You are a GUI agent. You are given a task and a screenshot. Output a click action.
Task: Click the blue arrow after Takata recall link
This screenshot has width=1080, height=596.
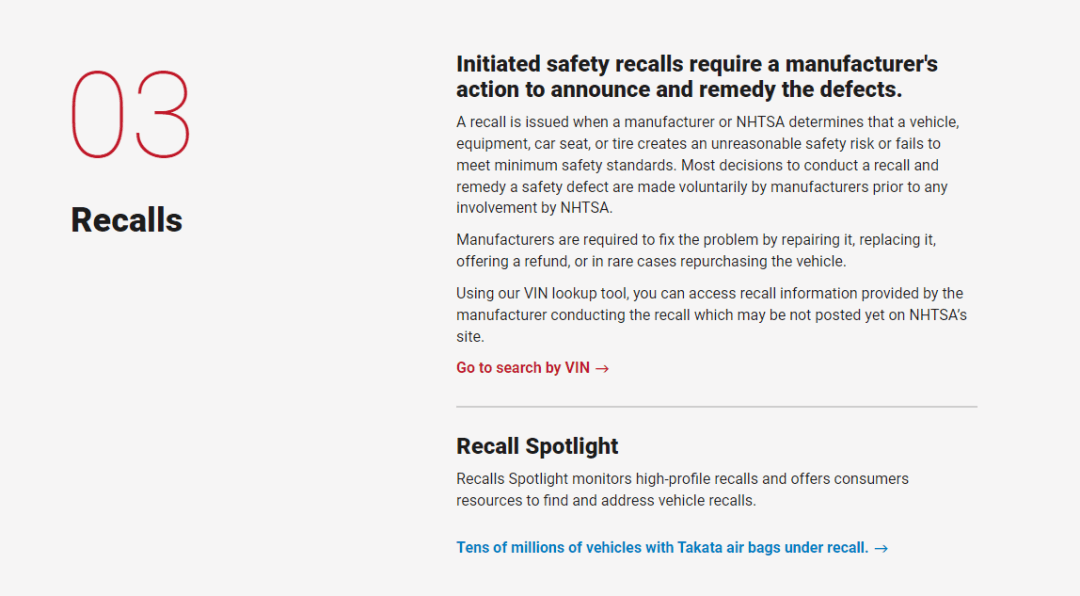[x=881, y=548]
